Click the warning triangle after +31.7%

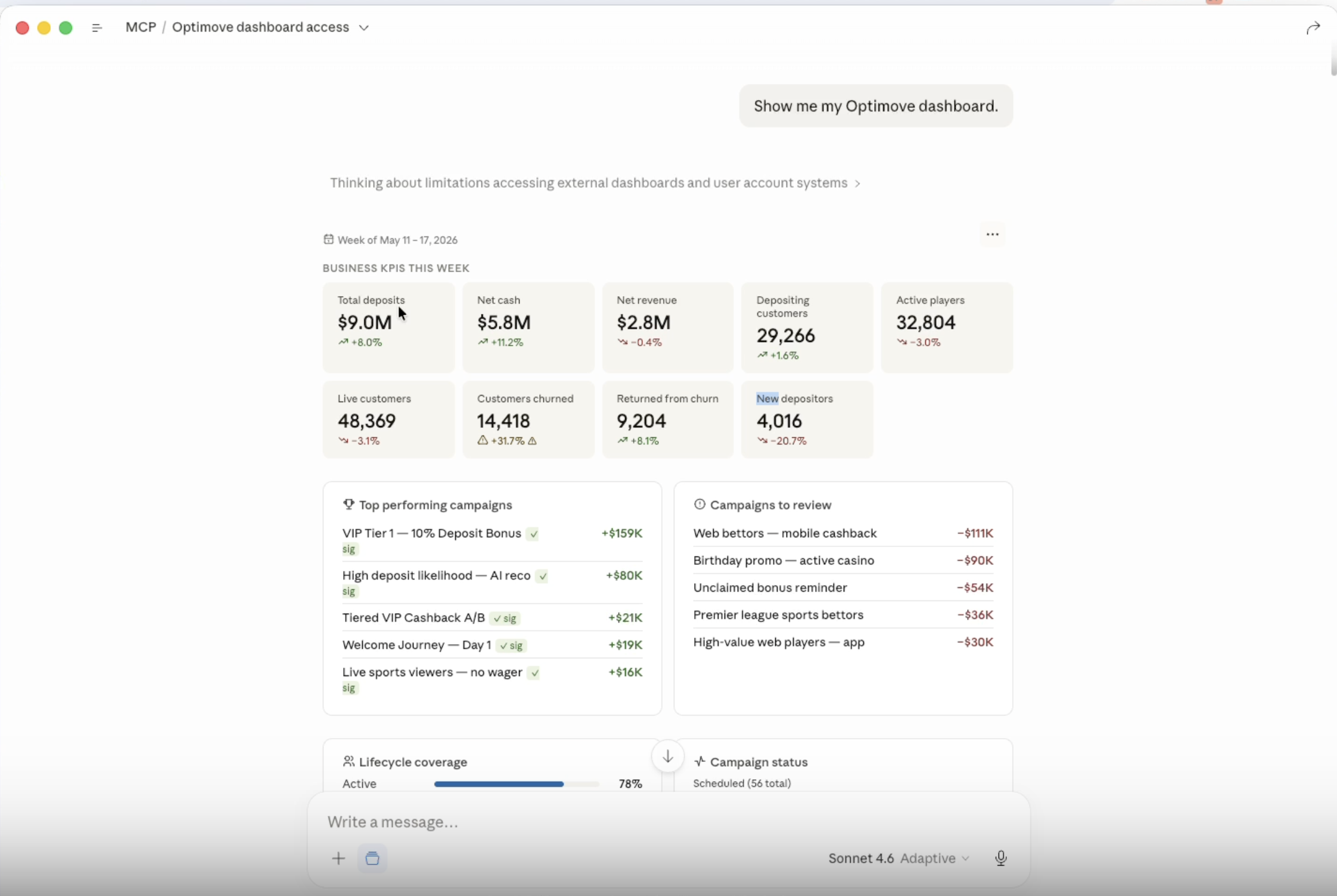coord(532,441)
